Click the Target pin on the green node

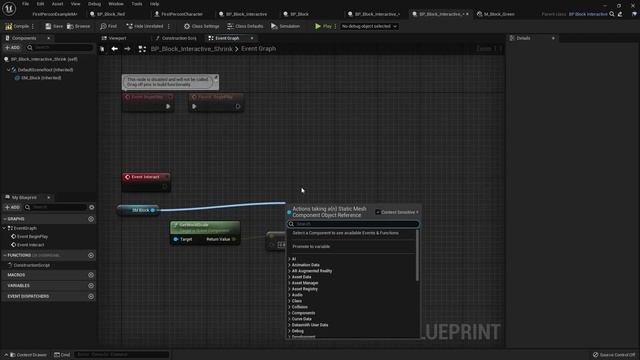coord(176,239)
